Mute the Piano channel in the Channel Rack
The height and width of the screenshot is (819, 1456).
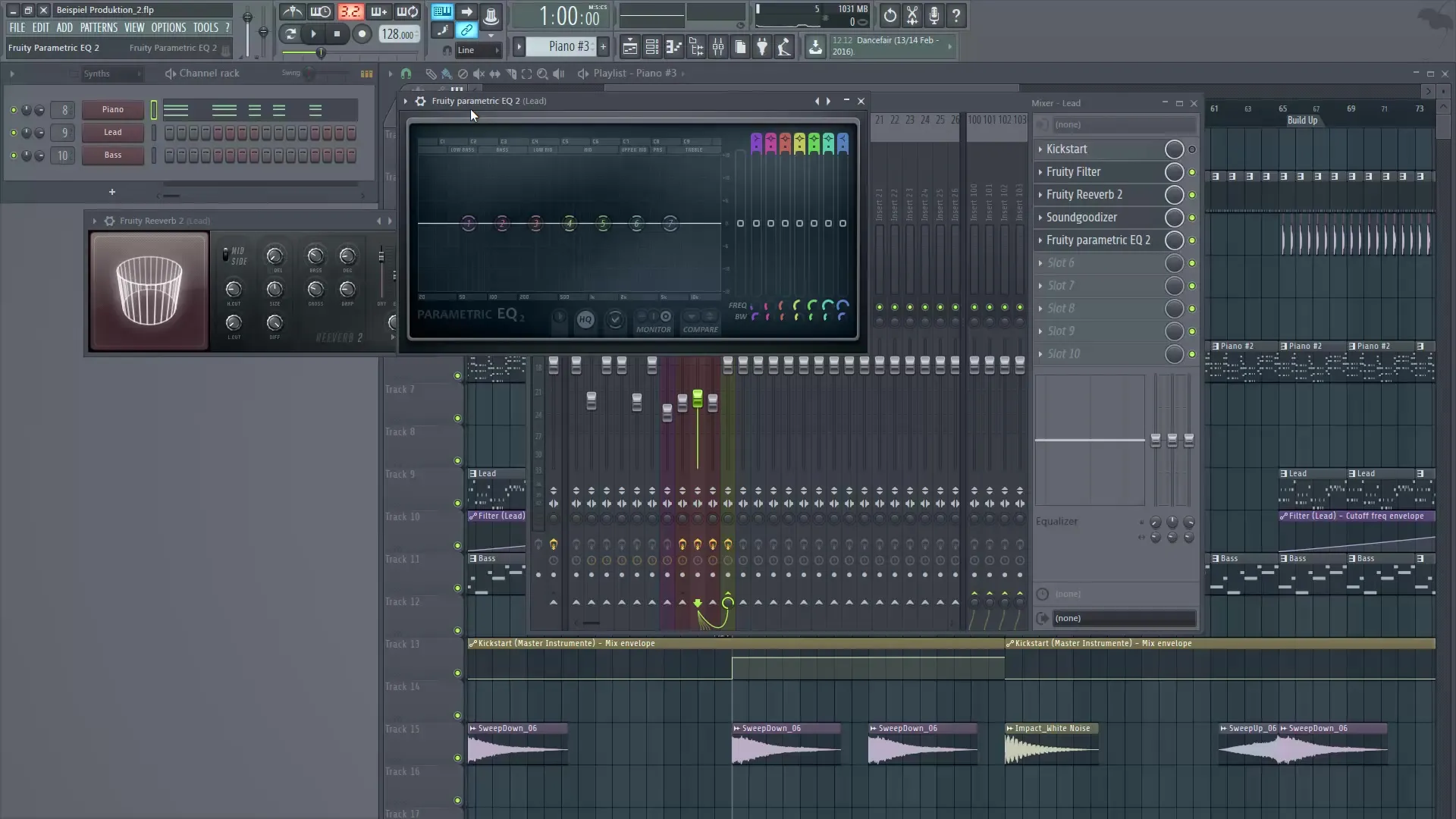tap(13, 110)
